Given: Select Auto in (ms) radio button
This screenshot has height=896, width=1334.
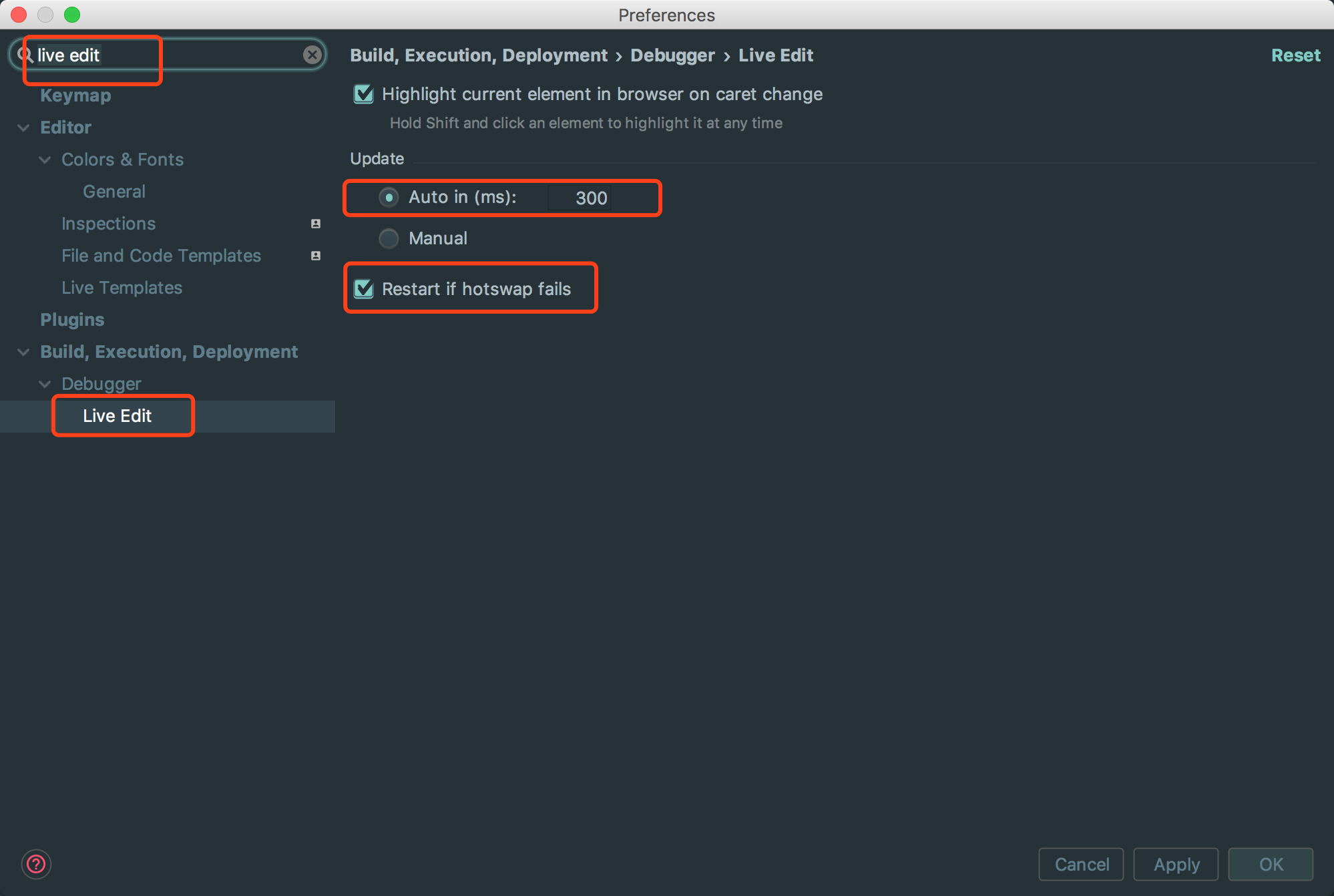Looking at the screenshot, I should (389, 198).
